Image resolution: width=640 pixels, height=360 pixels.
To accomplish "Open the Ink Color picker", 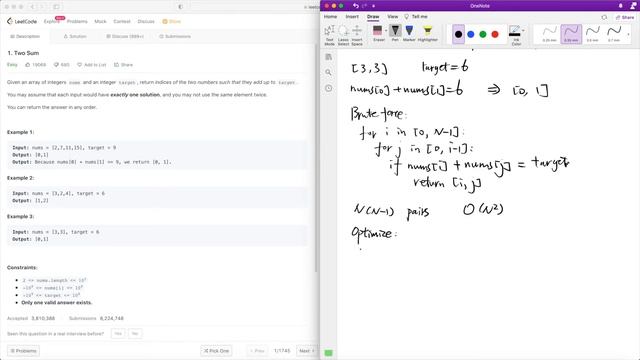I will [x=516, y=35].
